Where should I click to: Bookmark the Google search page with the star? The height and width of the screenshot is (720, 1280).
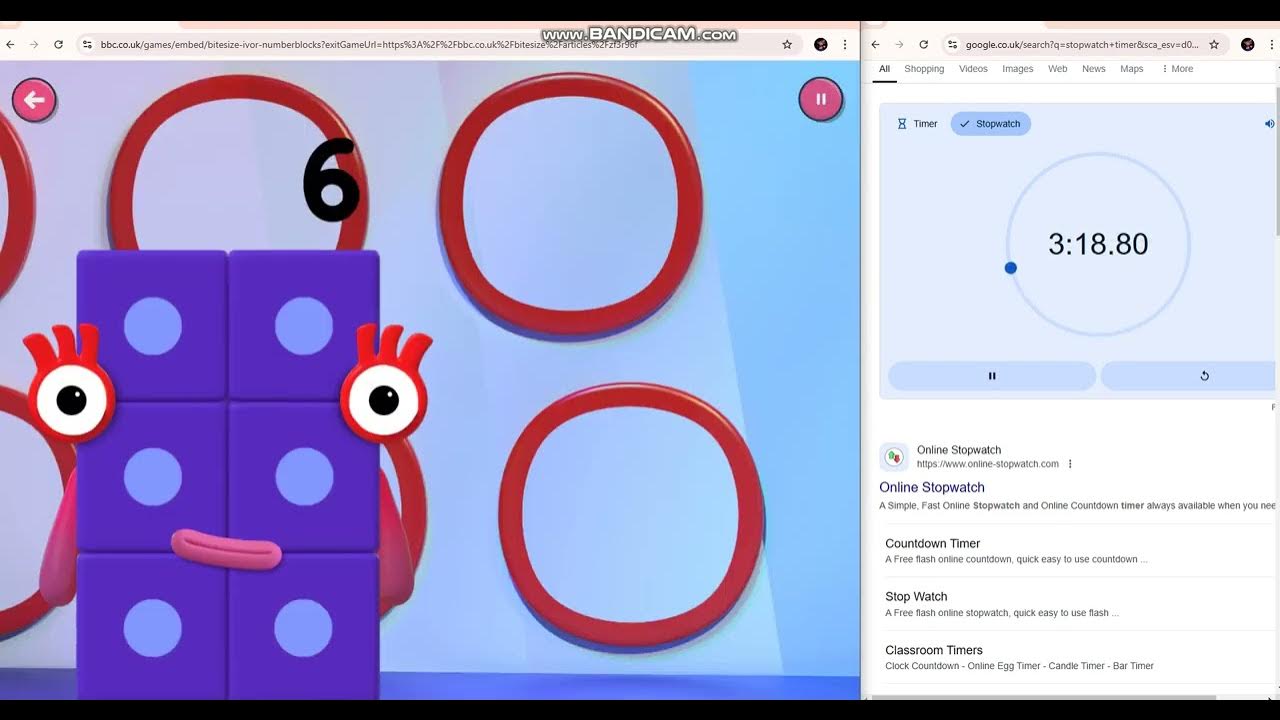click(1214, 45)
